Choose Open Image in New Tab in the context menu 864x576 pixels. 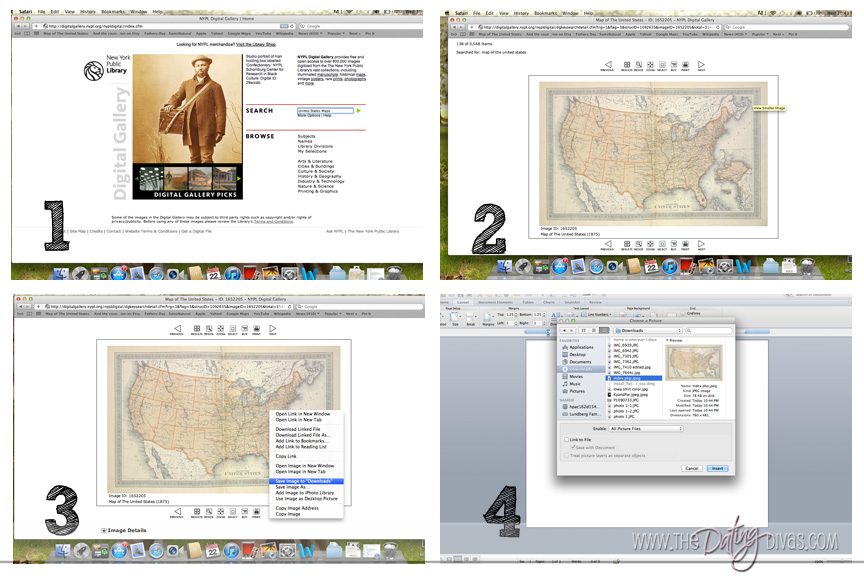(x=301, y=472)
